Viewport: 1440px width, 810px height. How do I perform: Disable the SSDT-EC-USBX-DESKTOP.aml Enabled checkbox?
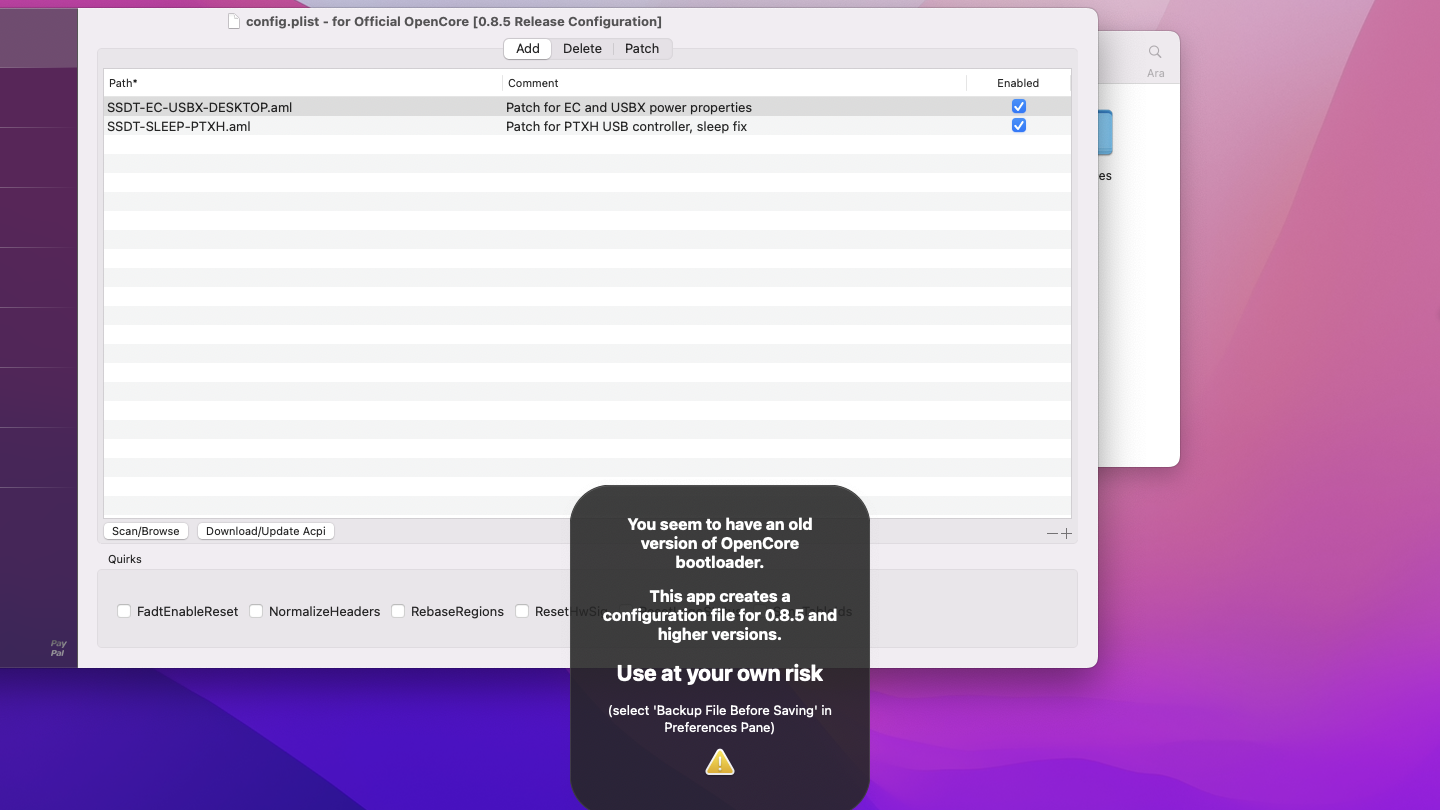click(x=1018, y=107)
